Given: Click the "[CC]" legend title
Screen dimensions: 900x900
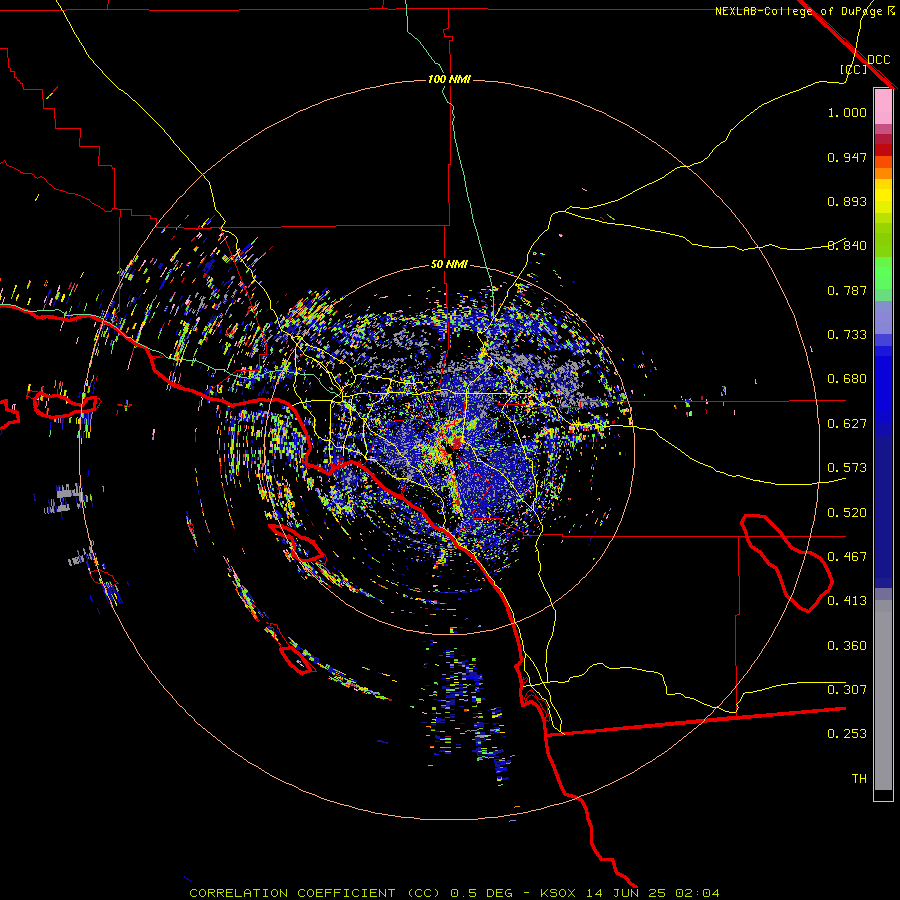Looking at the screenshot, I should point(853,69).
